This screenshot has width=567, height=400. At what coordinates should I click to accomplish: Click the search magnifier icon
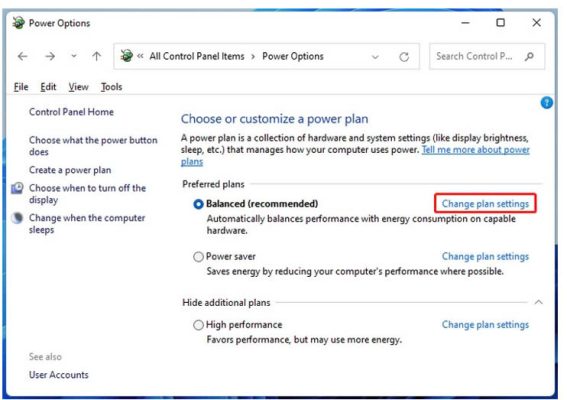pyautogui.click(x=529, y=56)
